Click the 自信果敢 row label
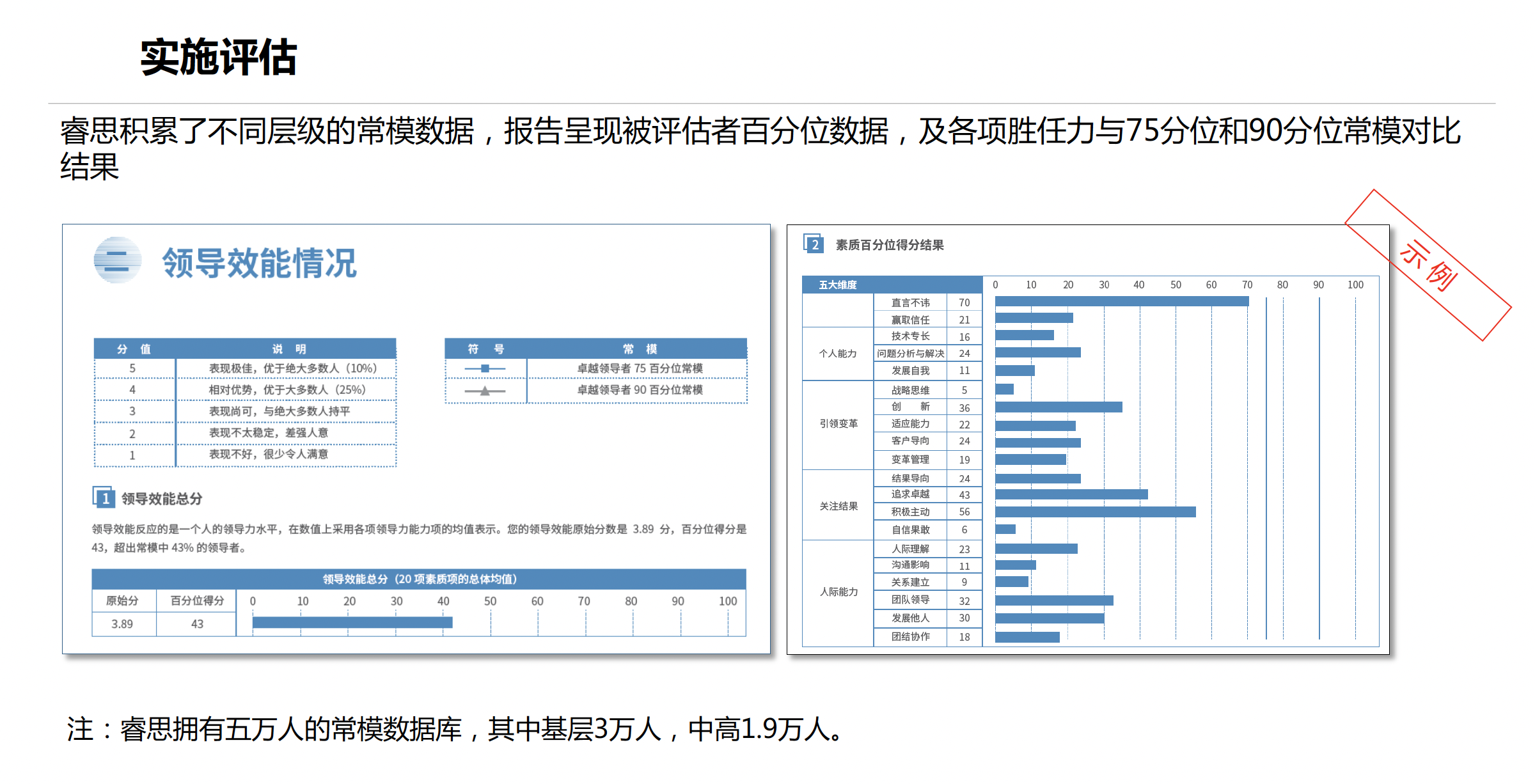Screen dimensions: 1535x784 point(911,529)
